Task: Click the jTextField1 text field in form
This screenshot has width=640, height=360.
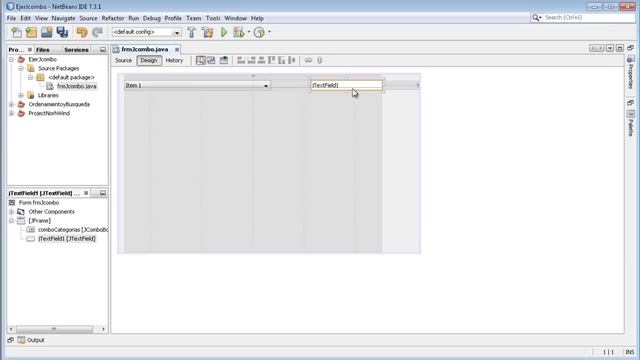Action: coord(347,85)
